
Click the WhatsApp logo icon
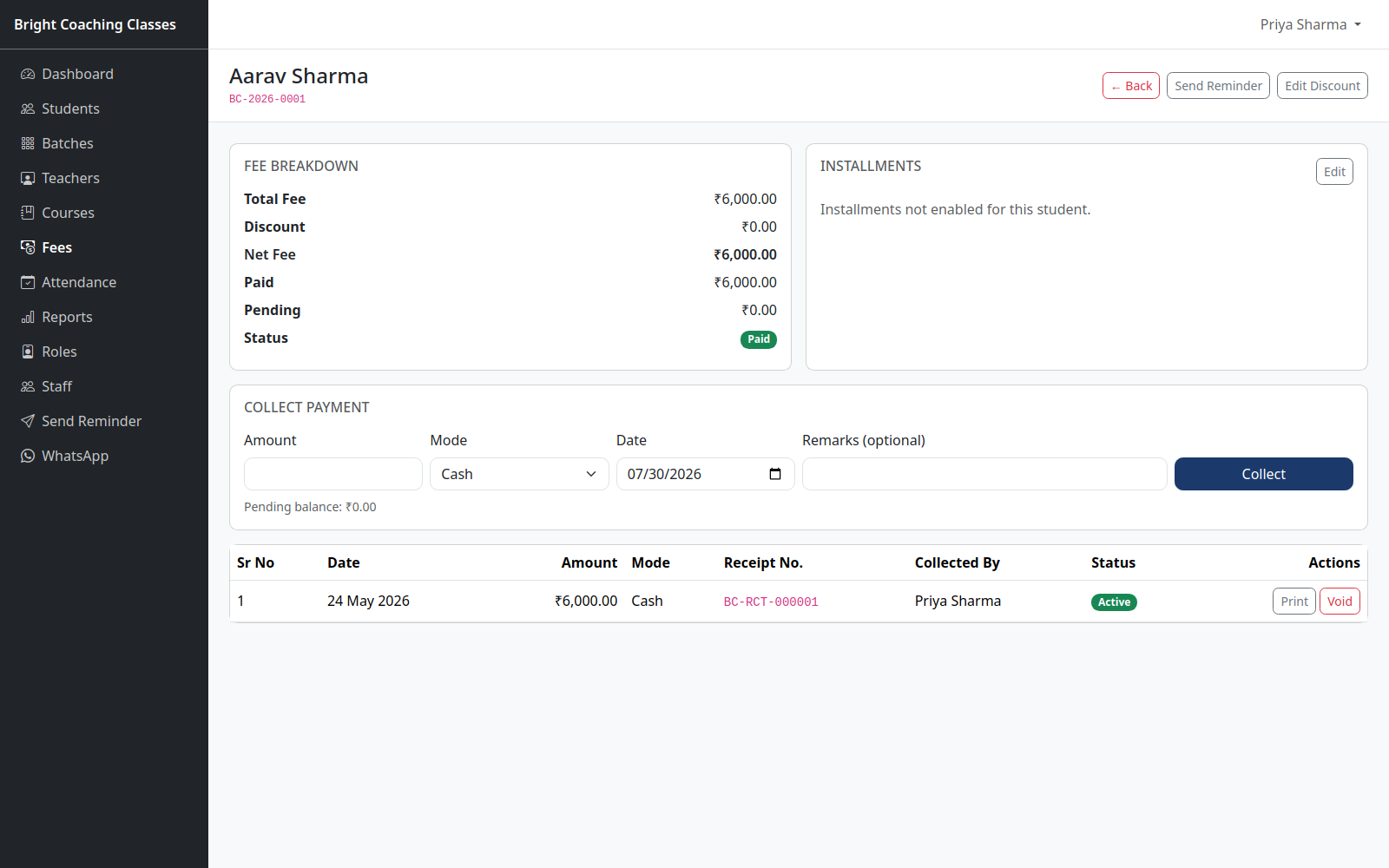28,456
